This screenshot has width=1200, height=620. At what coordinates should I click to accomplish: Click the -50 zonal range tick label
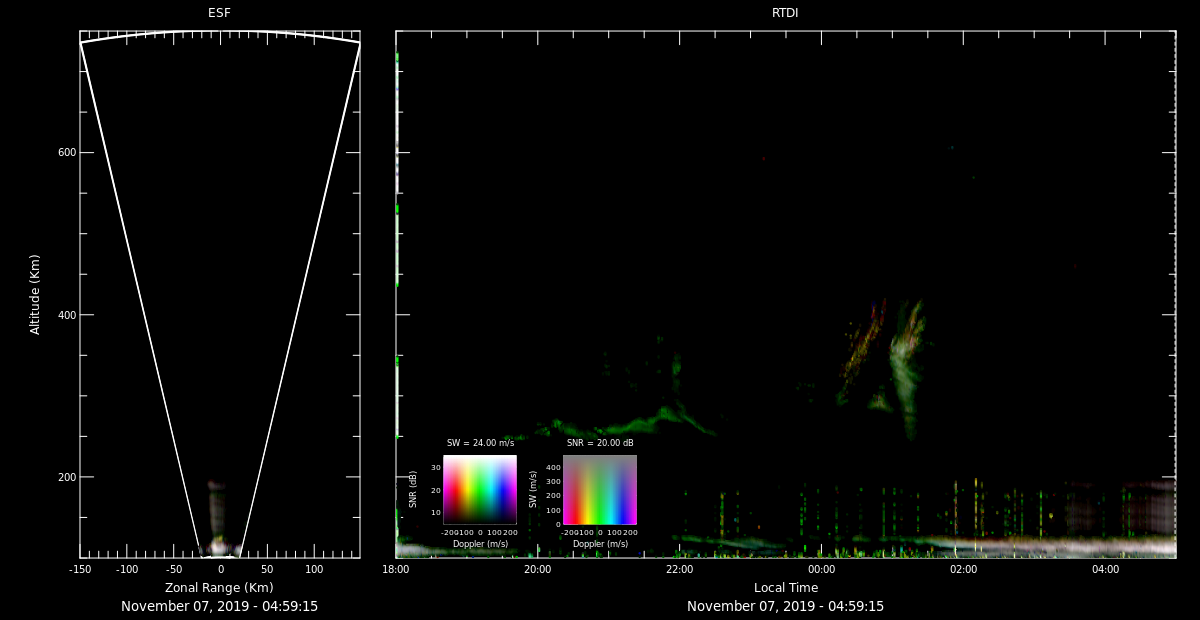174,569
